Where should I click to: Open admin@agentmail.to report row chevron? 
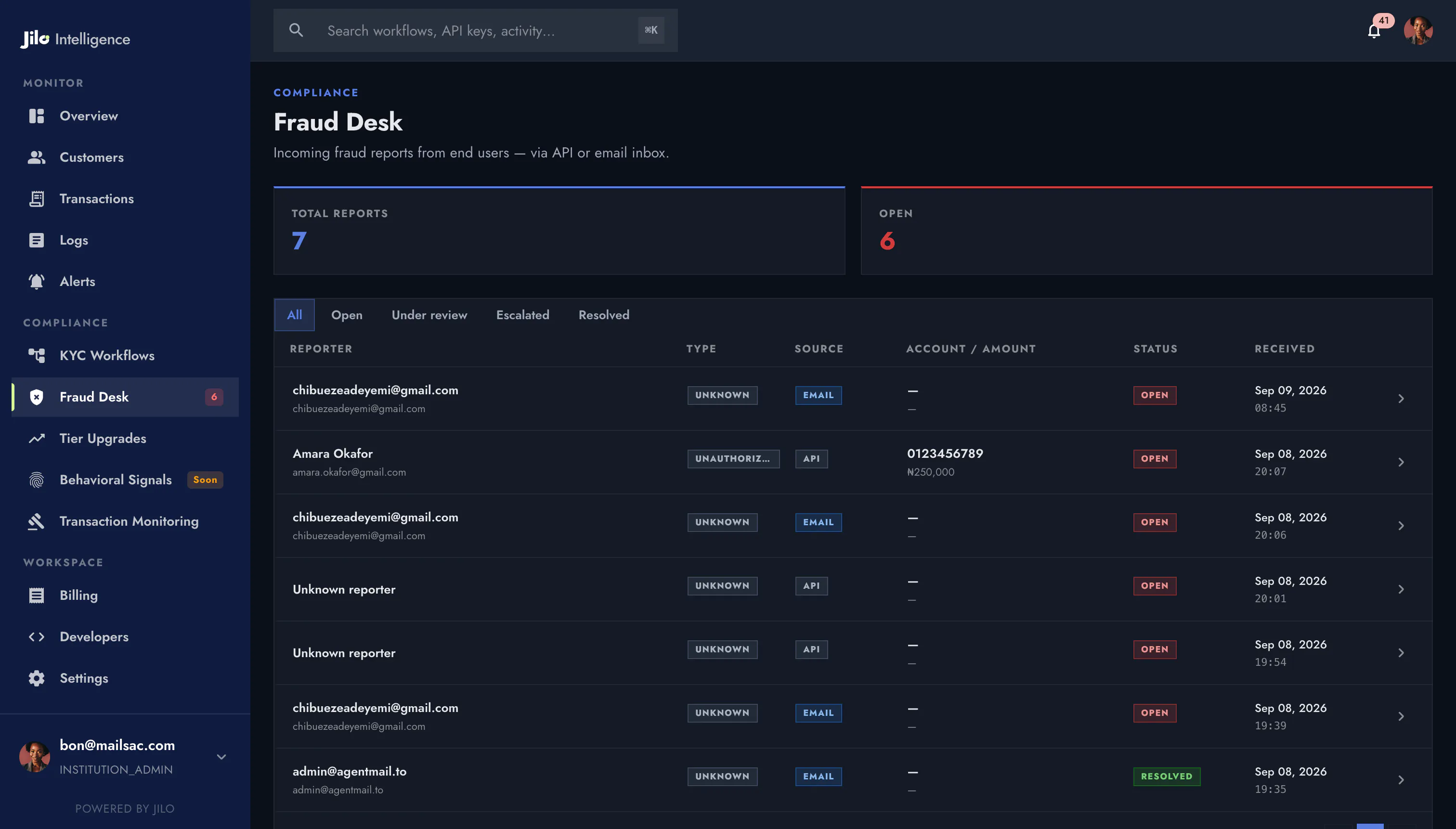coord(1401,780)
